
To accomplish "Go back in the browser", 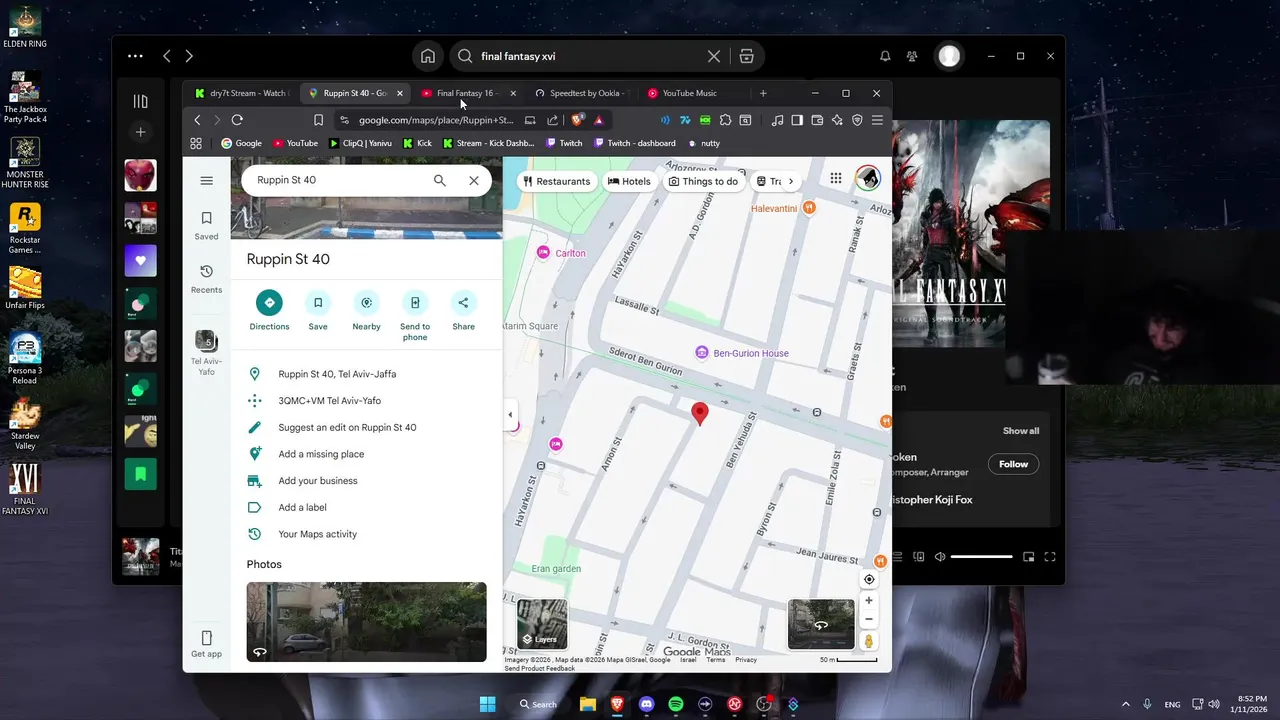I will (197, 120).
